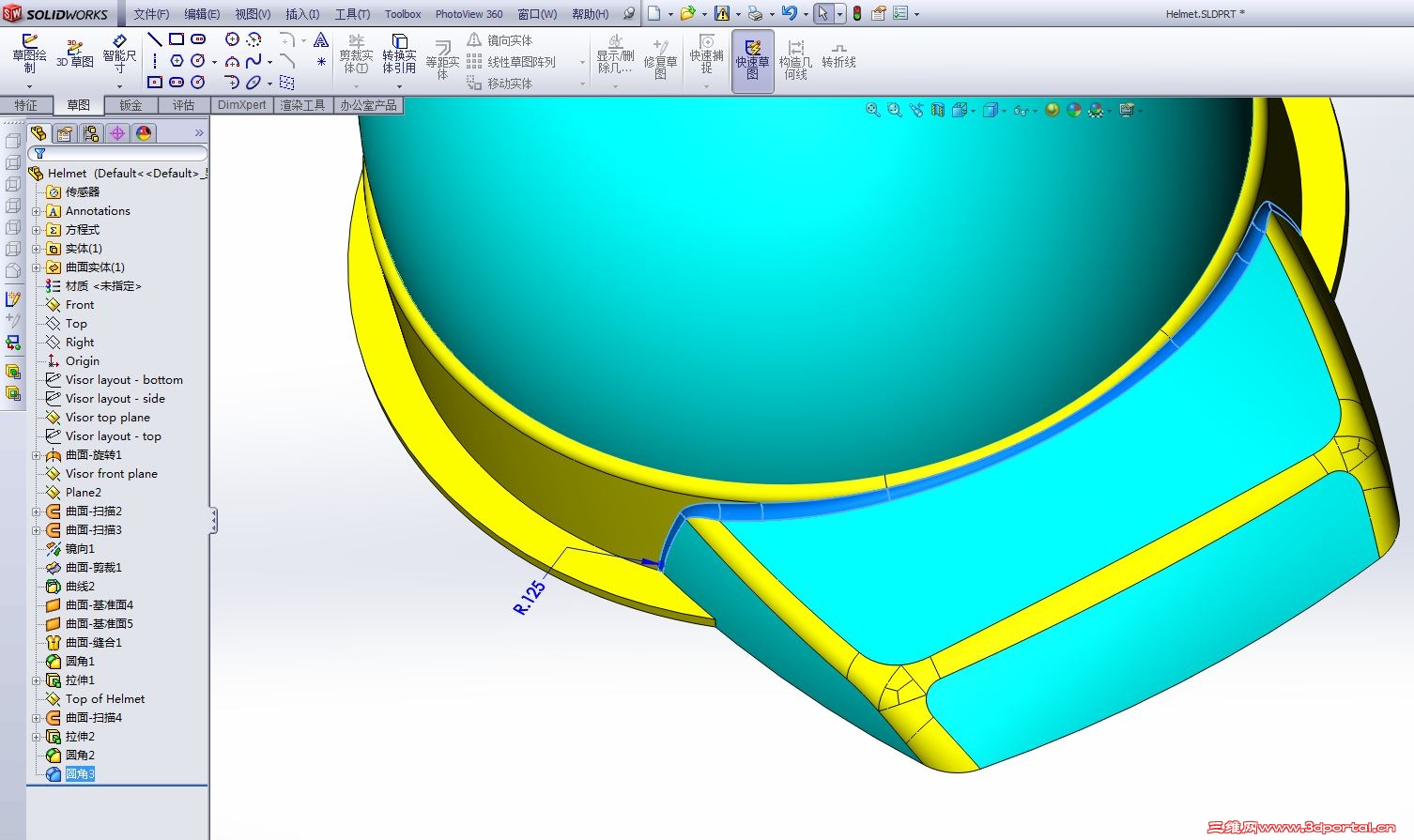1414x840 pixels.
Task: Click the Zoom to Fit icon
Action: pos(873,110)
